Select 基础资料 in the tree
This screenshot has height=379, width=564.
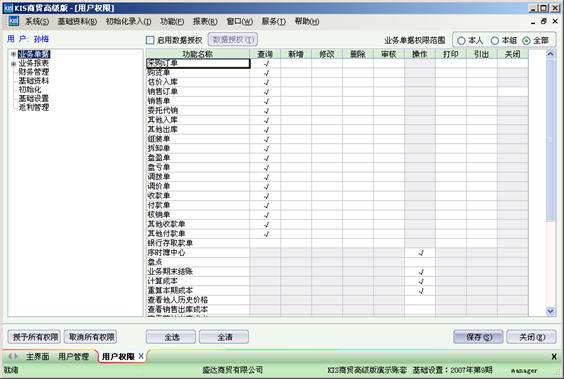click(33, 81)
